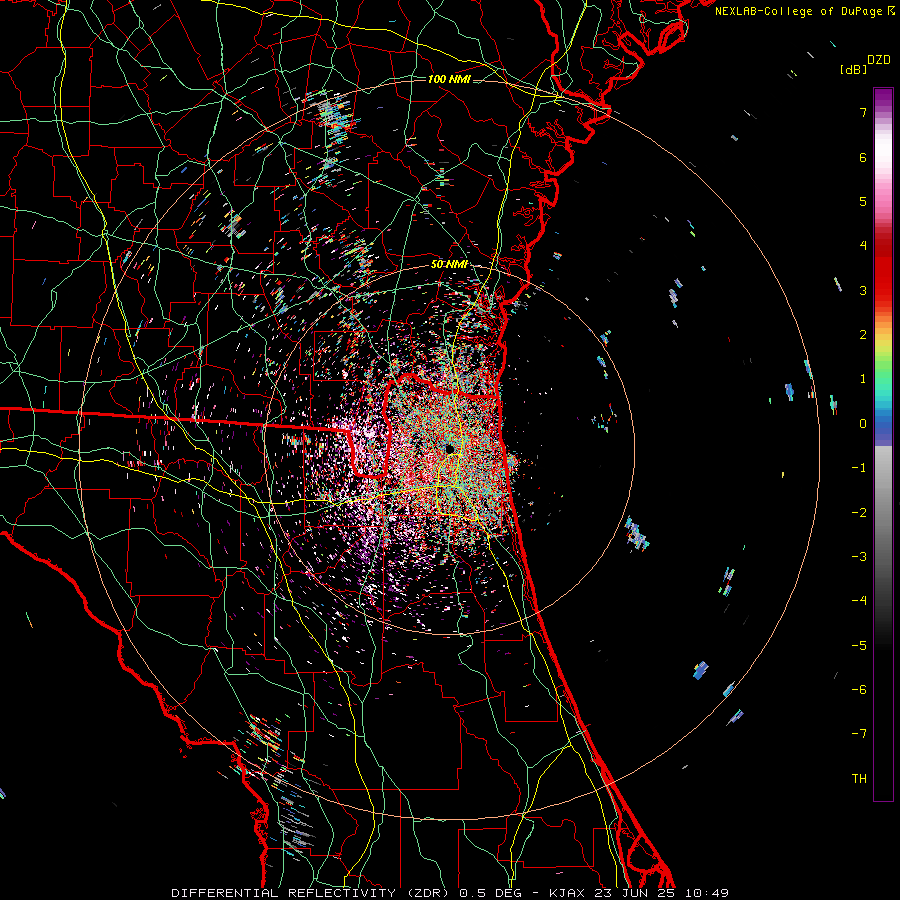This screenshot has width=900, height=900.
Task: Click the DZD legend title
Action: [879, 60]
